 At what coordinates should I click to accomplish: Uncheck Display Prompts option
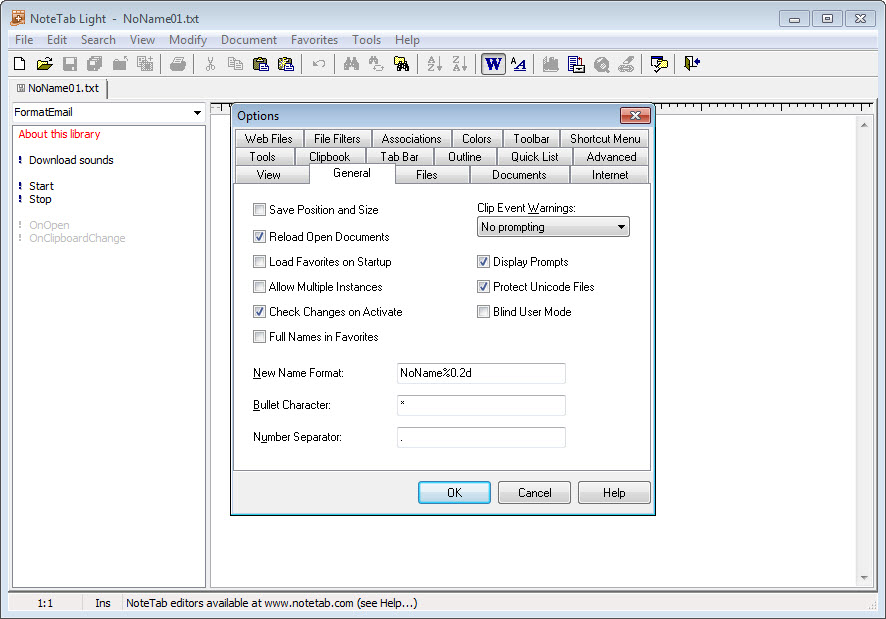coord(483,262)
